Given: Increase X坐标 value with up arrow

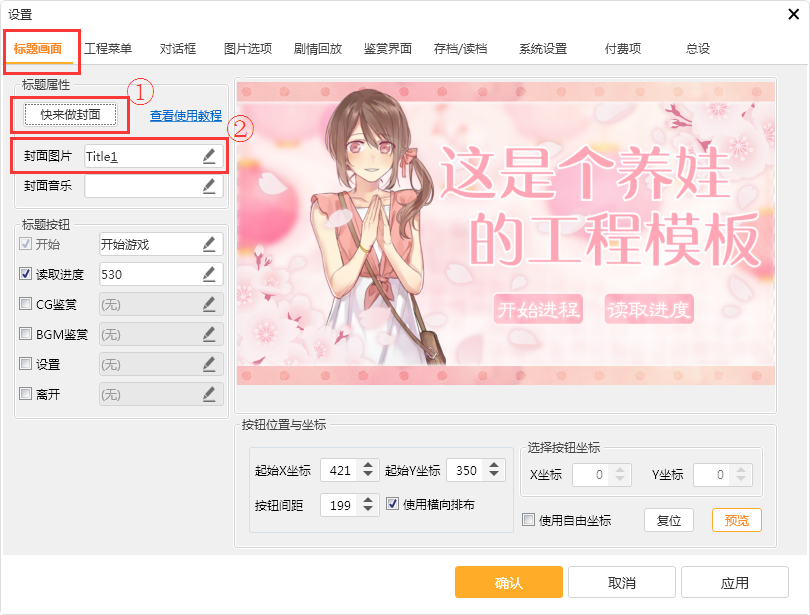Looking at the screenshot, I should (x=620, y=469).
